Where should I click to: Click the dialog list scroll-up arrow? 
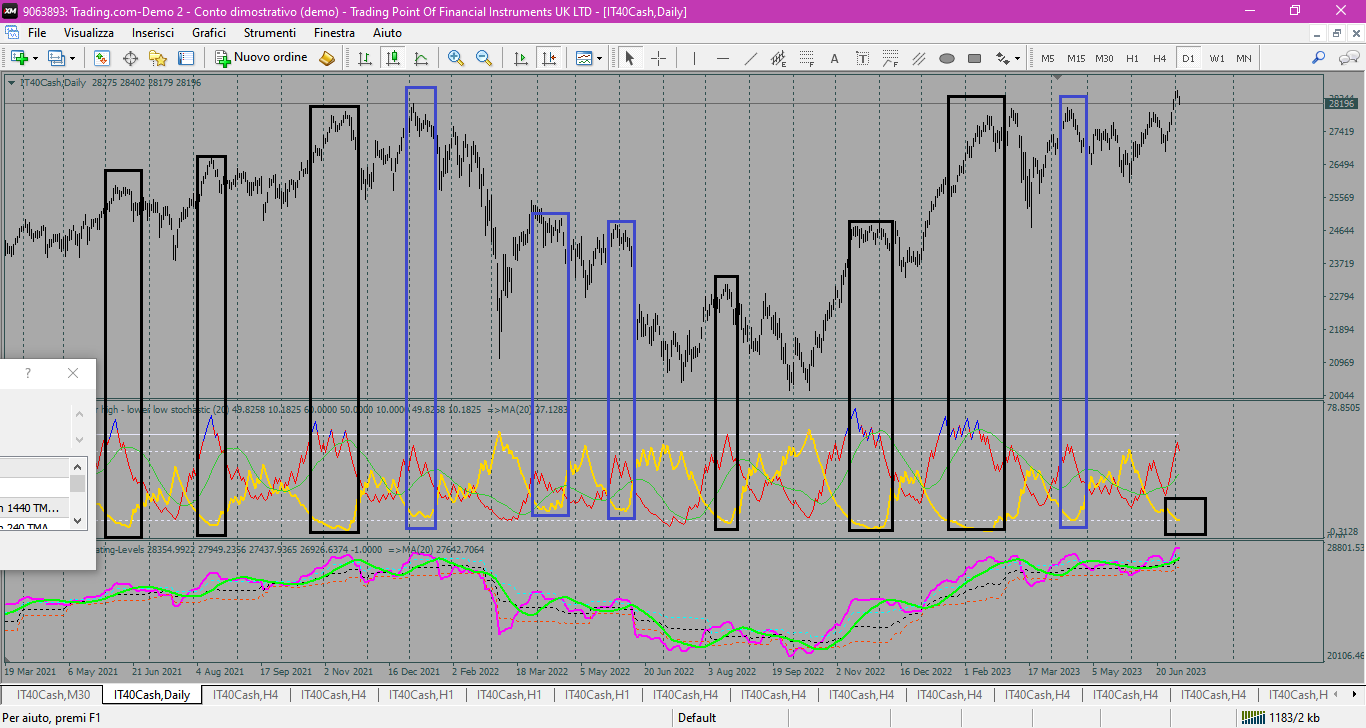pos(77,467)
